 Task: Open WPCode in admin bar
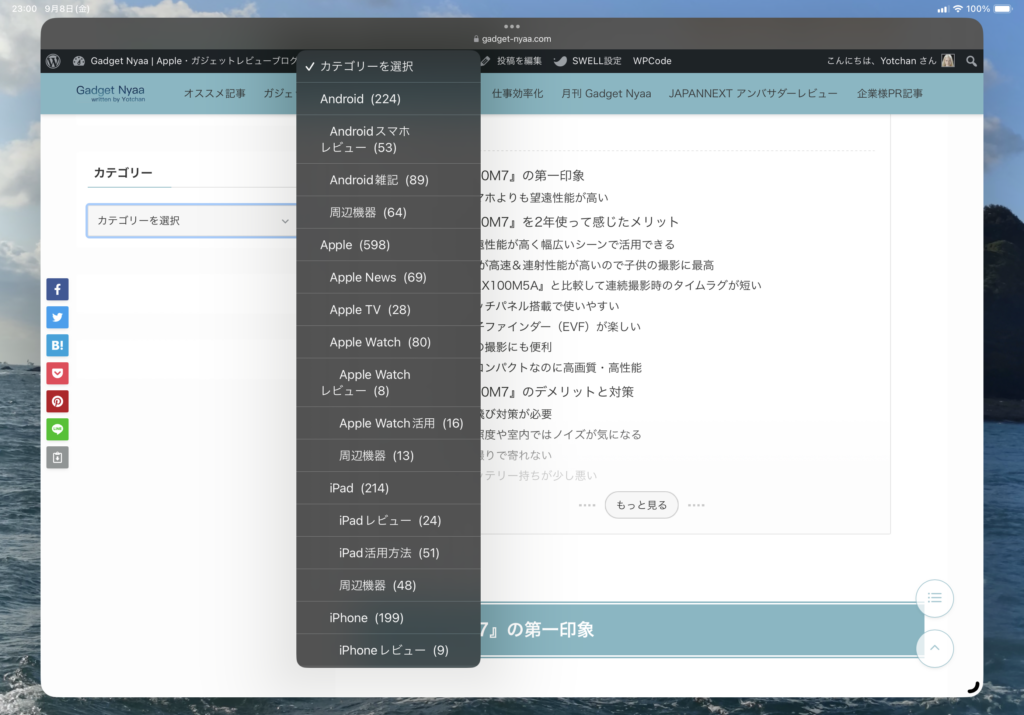(652, 61)
